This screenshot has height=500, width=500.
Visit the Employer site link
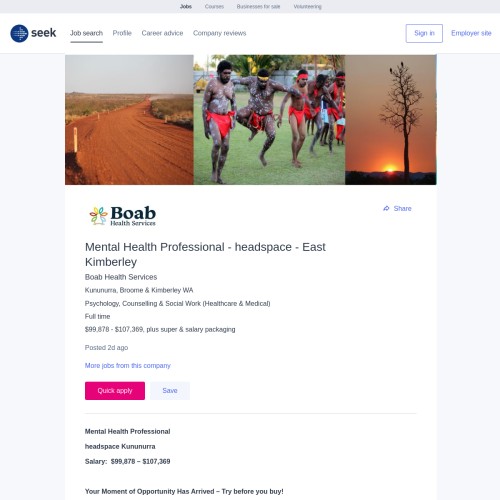[x=471, y=33]
